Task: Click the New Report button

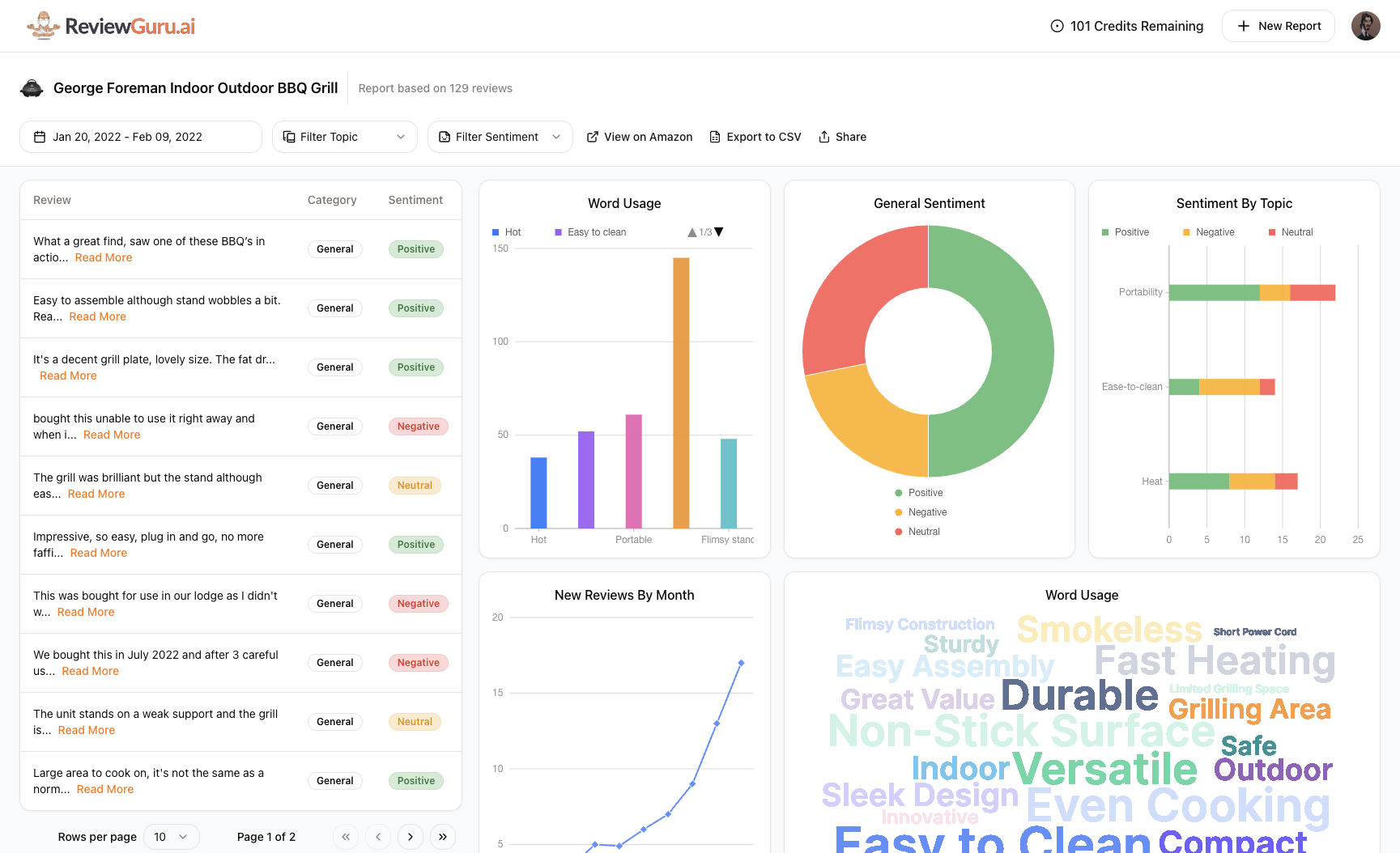Action: click(x=1278, y=26)
